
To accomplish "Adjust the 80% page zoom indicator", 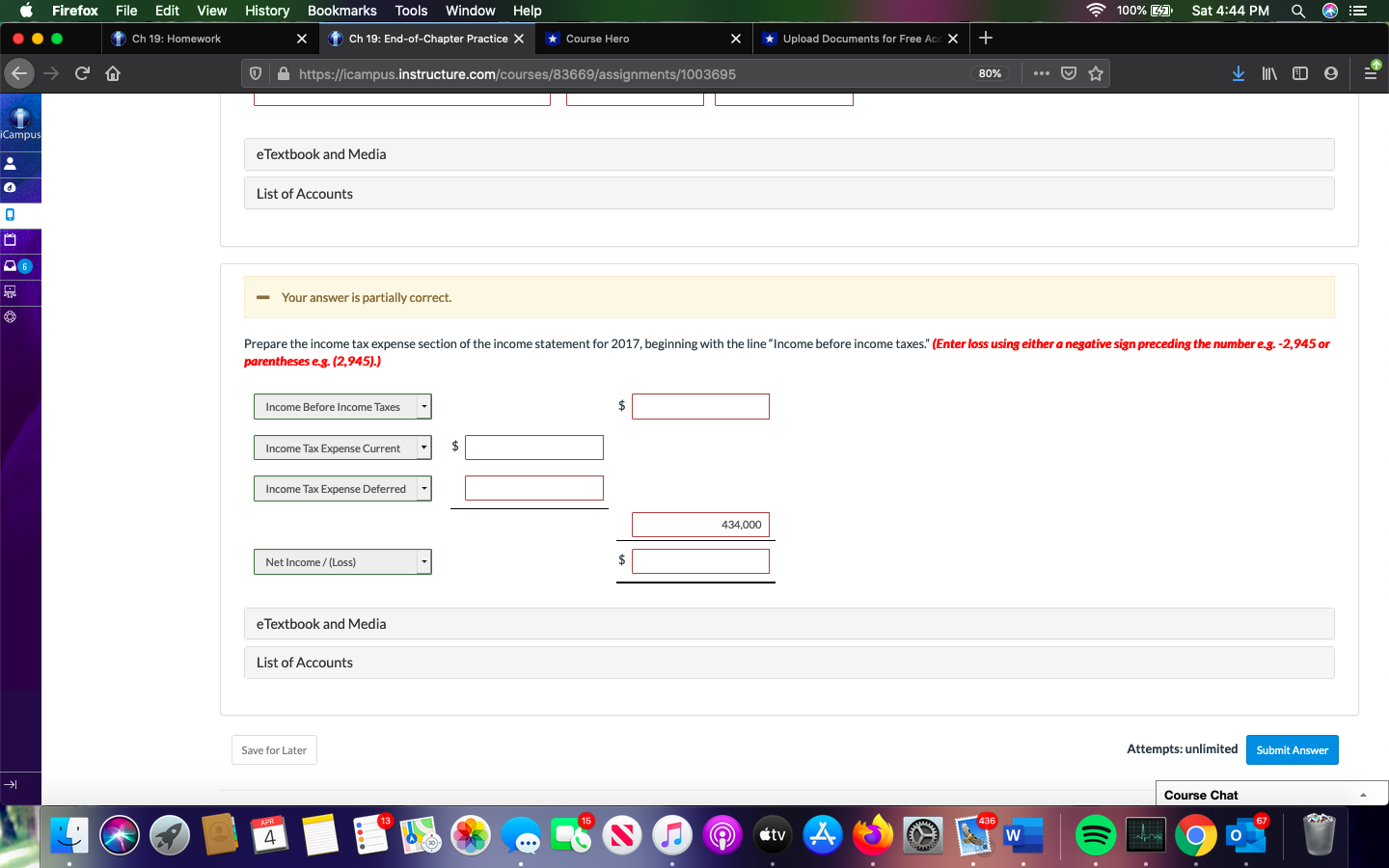I will (990, 72).
